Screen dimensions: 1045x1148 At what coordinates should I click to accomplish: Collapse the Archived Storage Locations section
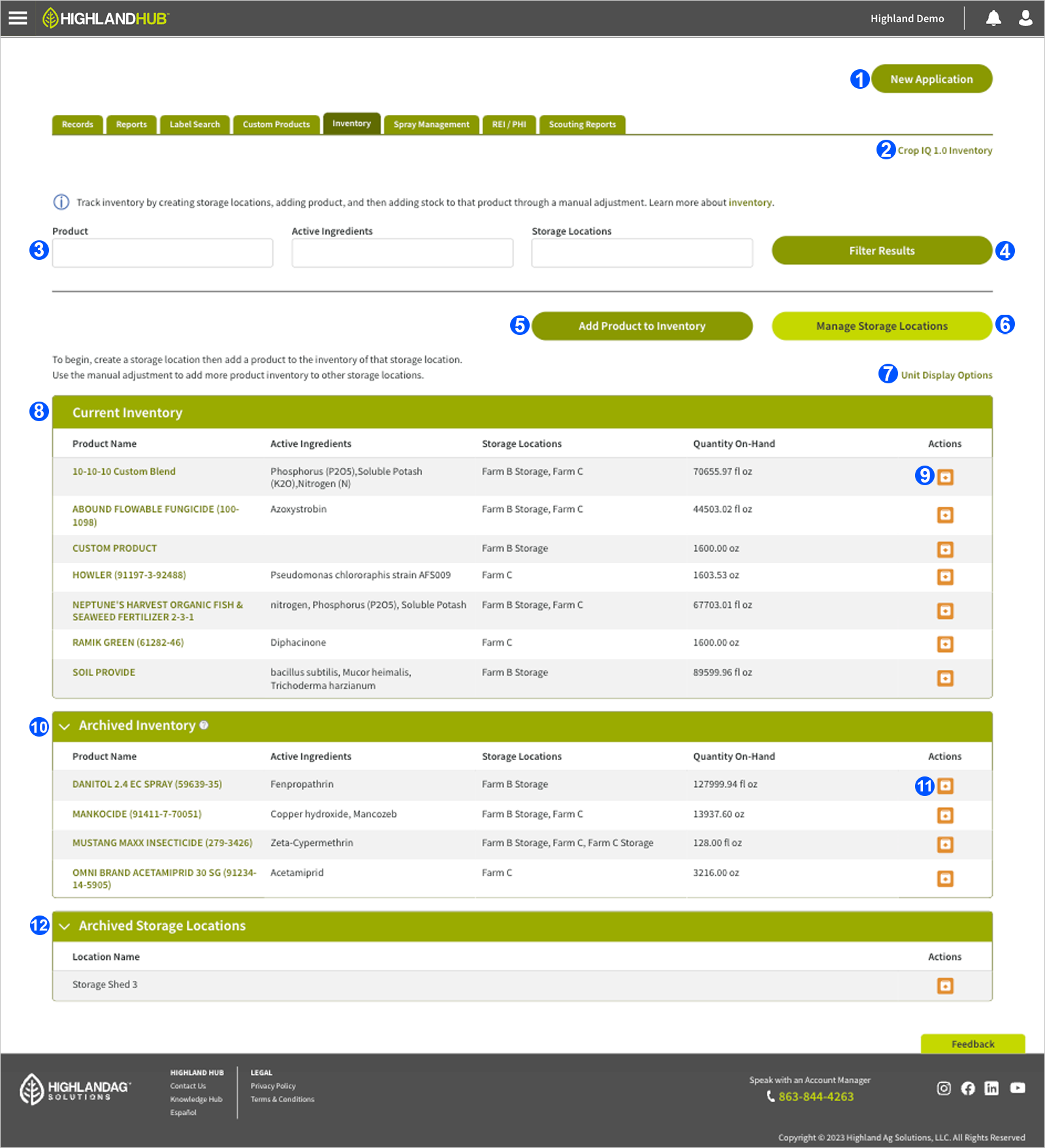coord(63,927)
